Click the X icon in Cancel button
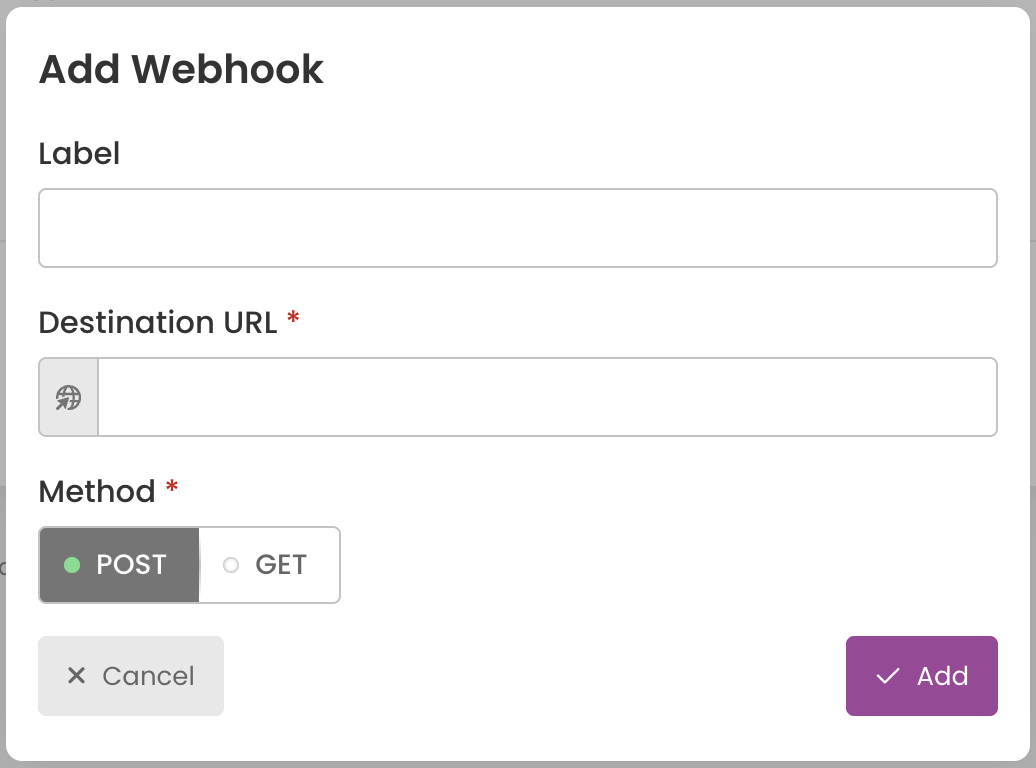This screenshot has width=1036, height=768. click(x=77, y=675)
